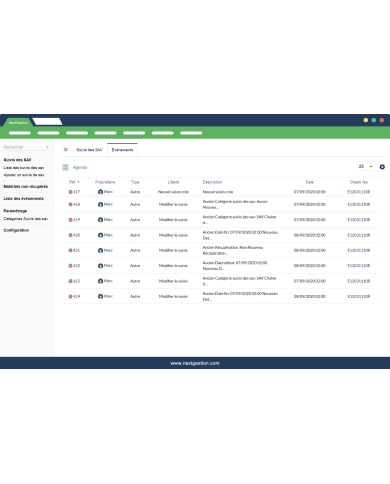The image size is (390, 484).
Task: Click Marc's avatar in row 420
Action: 100,235
